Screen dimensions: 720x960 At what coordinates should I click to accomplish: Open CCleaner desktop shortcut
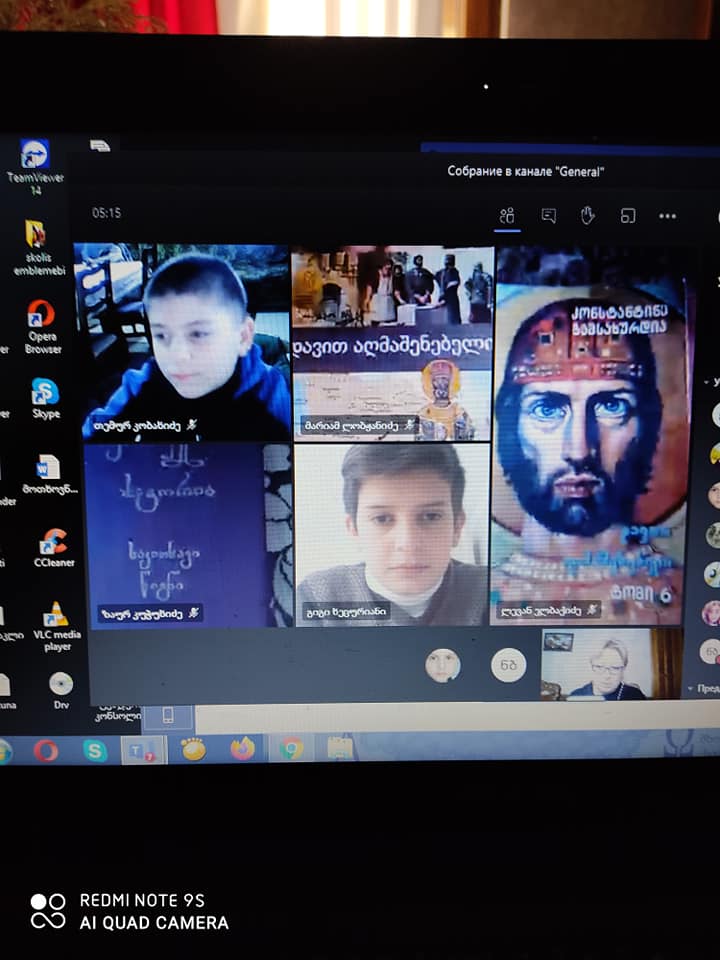tap(54, 548)
